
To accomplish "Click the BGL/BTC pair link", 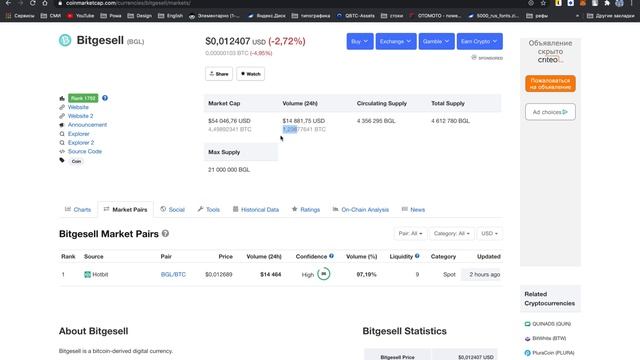I will pyautogui.click(x=173, y=274).
